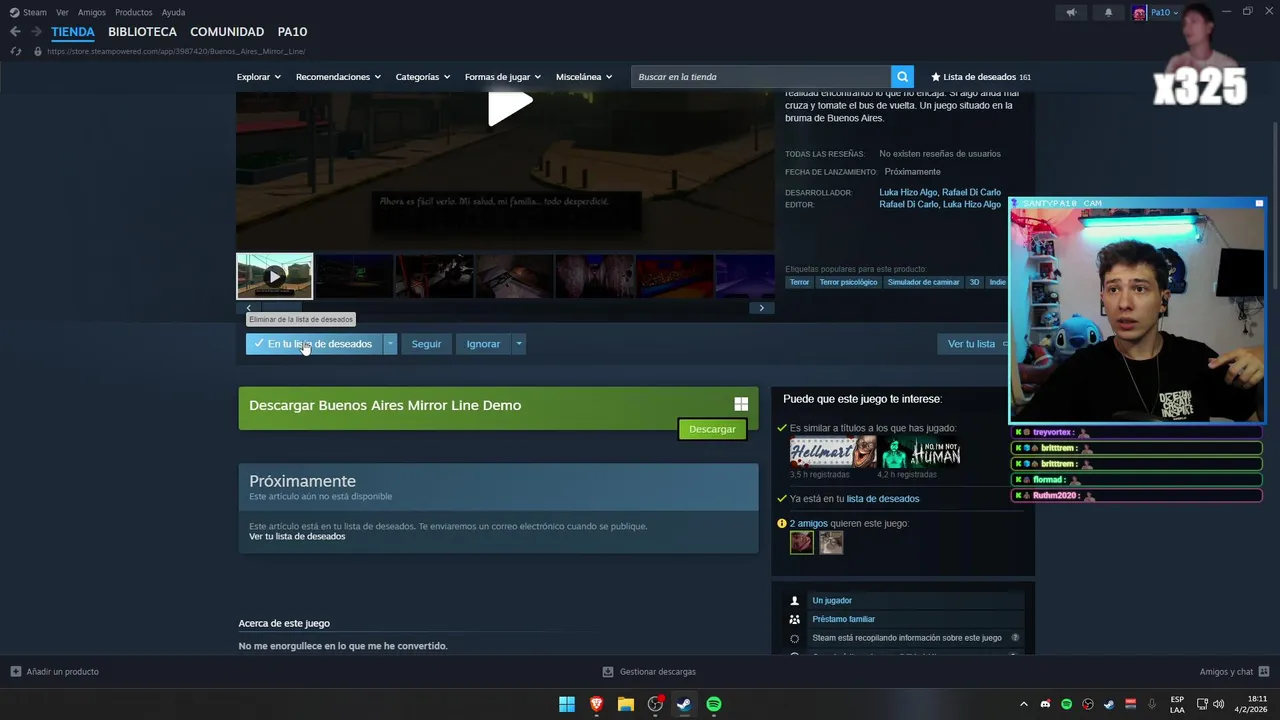Open the Productos menu
This screenshot has width=1280, height=720.
pyautogui.click(x=134, y=12)
